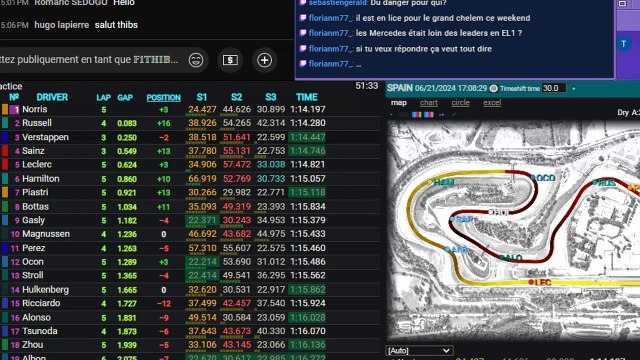Select driver Gasly in the timing table
The width and height of the screenshot is (640, 360).
pyautogui.click(x=33, y=220)
